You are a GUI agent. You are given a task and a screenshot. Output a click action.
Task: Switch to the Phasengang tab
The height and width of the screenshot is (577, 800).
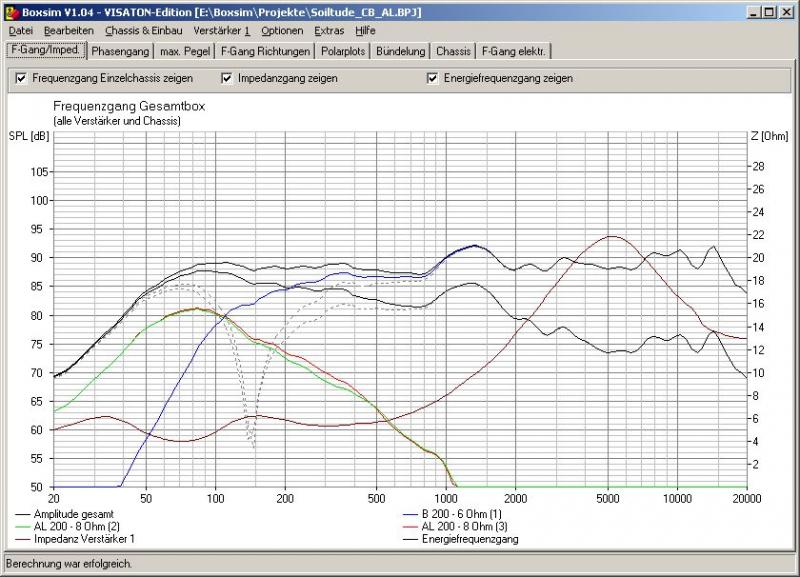point(119,51)
